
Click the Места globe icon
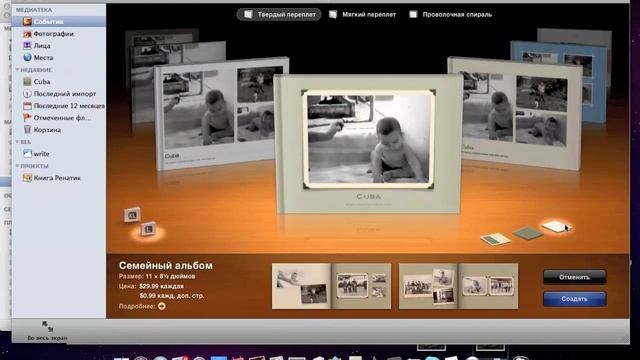(27, 58)
